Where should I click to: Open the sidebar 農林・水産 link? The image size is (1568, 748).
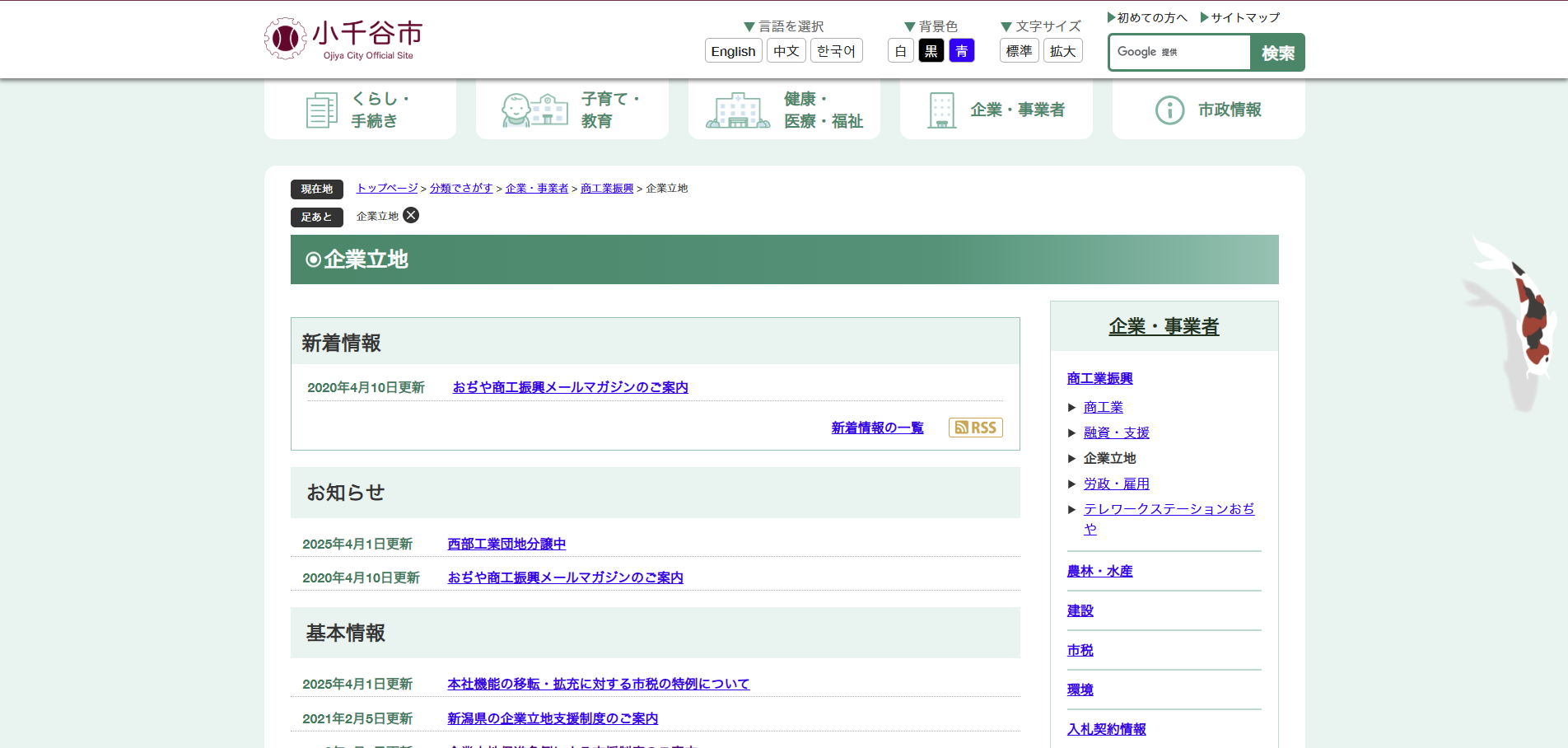pos(1100,571)
